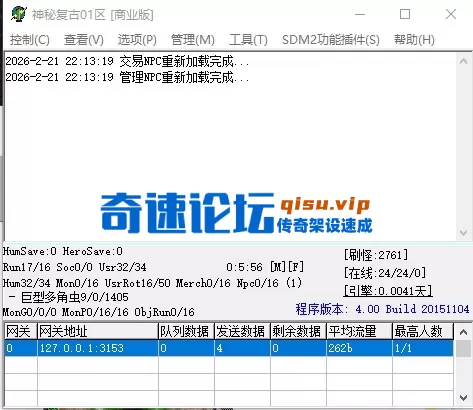Image resolution: width=473 pixels, height=410 pixels.
Task: Click the 程序版本 4.00 Build text
Action: click(x=382, y=309)
